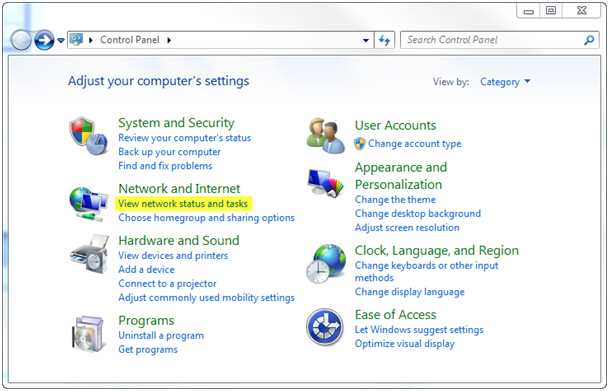Open Review your computer's status
Screen dimensions: 609x391
tap(184, 138)
